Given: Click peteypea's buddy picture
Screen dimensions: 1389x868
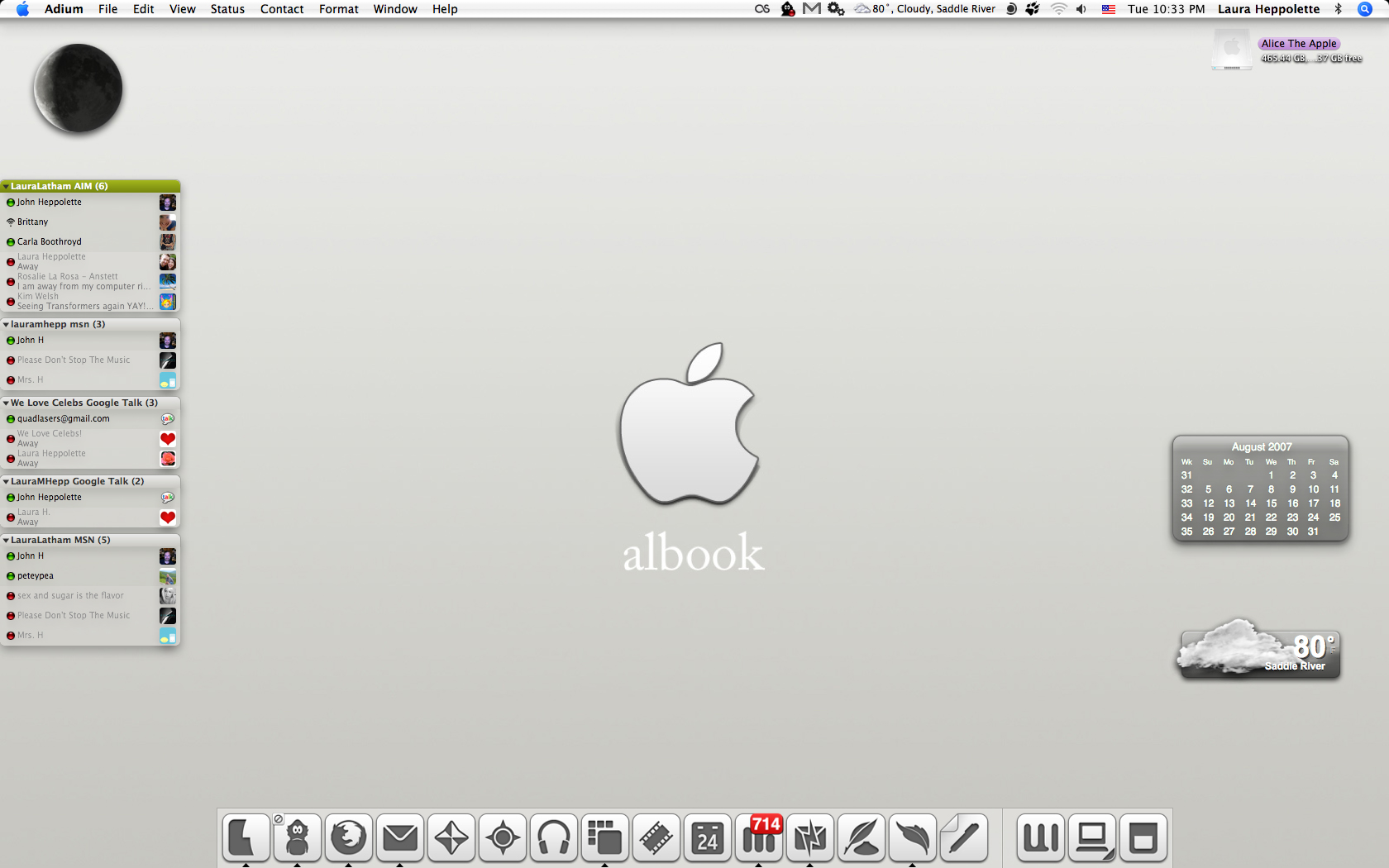Looking at the screenshot, I should [x=168, y=576].
